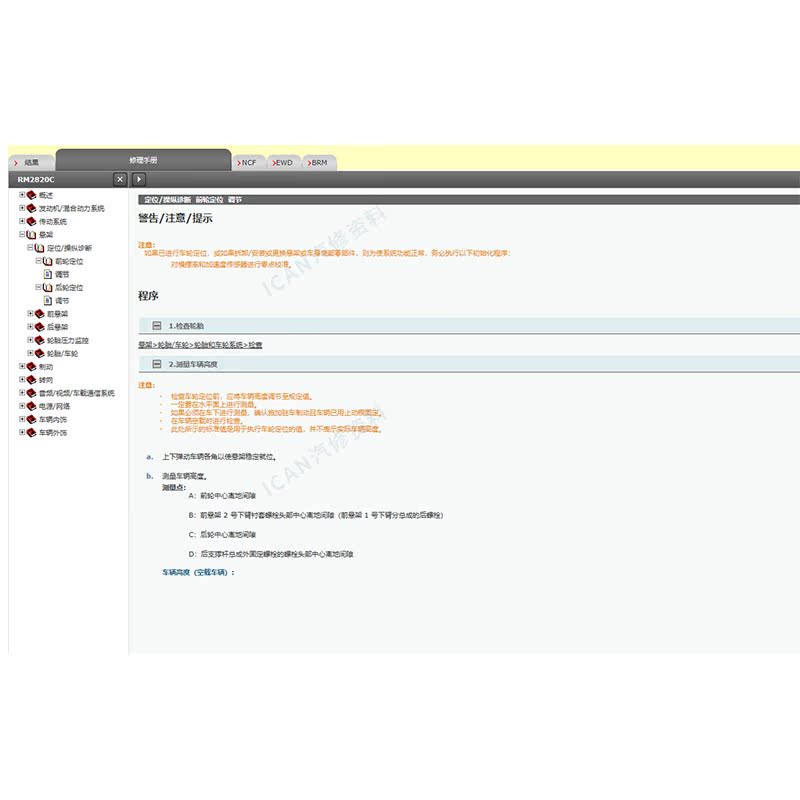Collapse section 2.测量车辆高度 with minus icon
This screenshot has width=800, height=800.
pyautogui.click(x=157, y=364)
